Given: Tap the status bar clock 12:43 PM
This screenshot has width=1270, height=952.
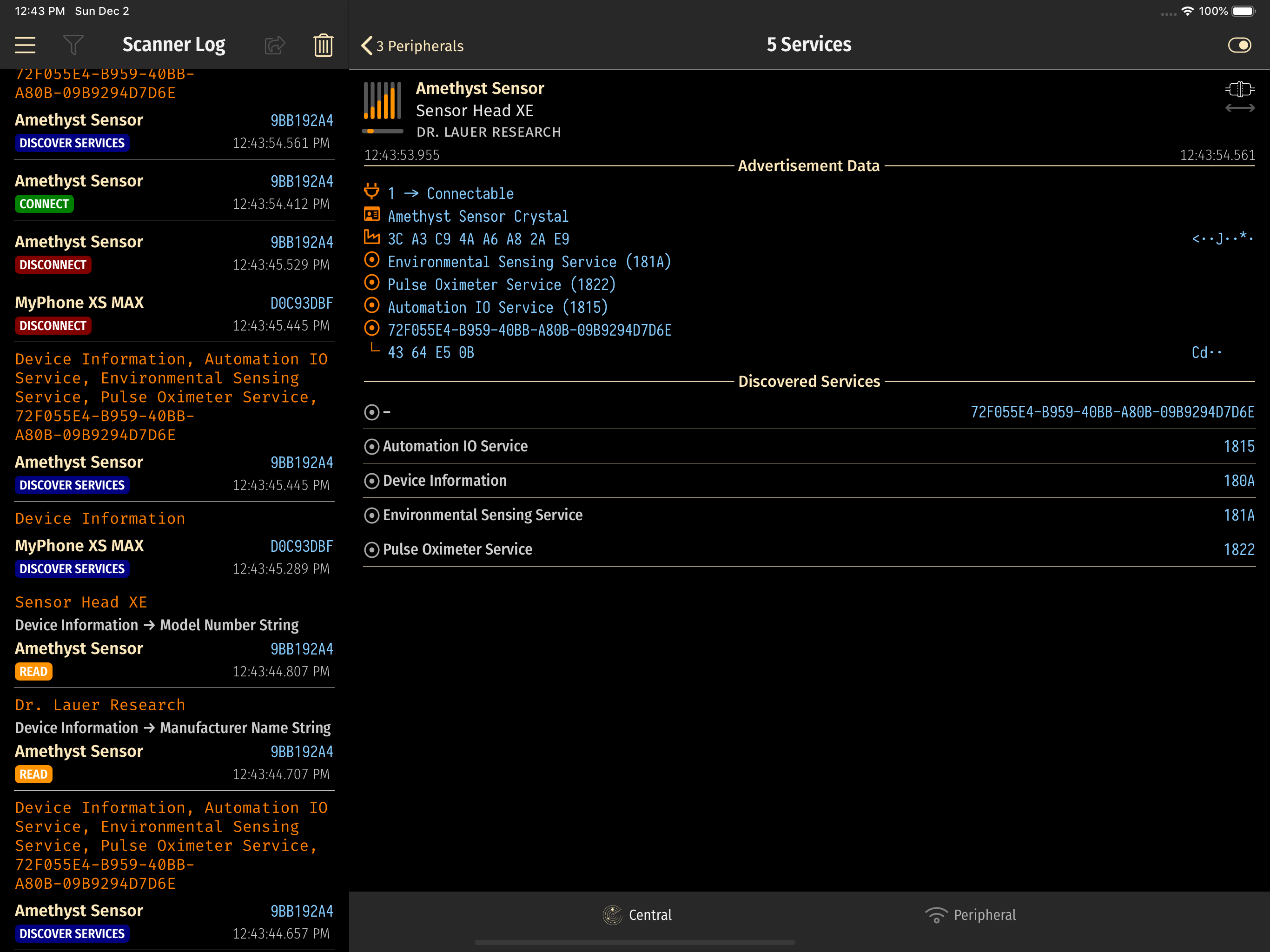Looking at the screenshot, I should click(x=40, y=11).
